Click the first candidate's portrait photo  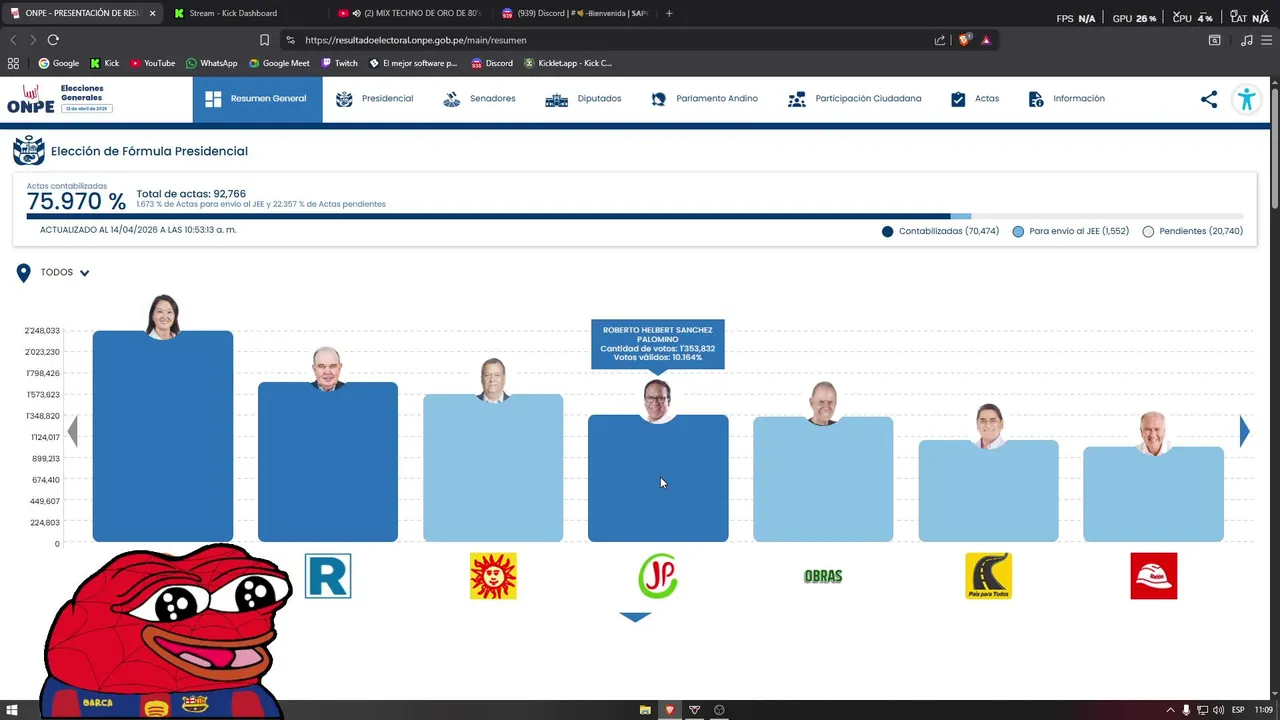tap(163, 317)
